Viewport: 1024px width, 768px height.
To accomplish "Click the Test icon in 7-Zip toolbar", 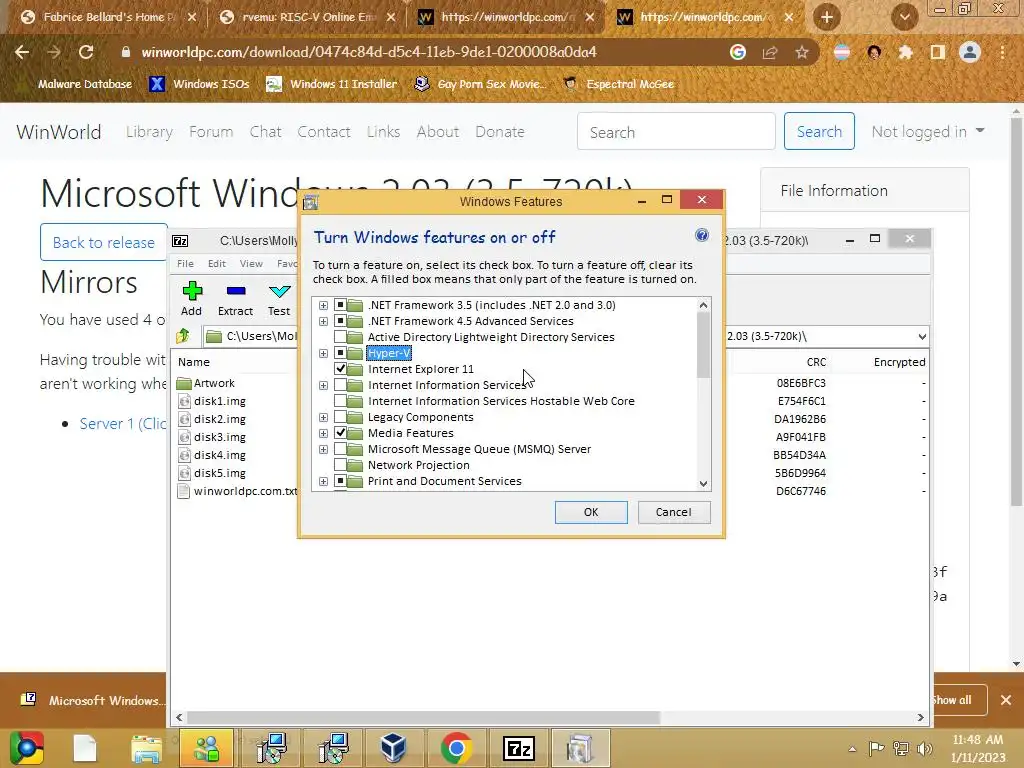I will [x=279, y=291].
